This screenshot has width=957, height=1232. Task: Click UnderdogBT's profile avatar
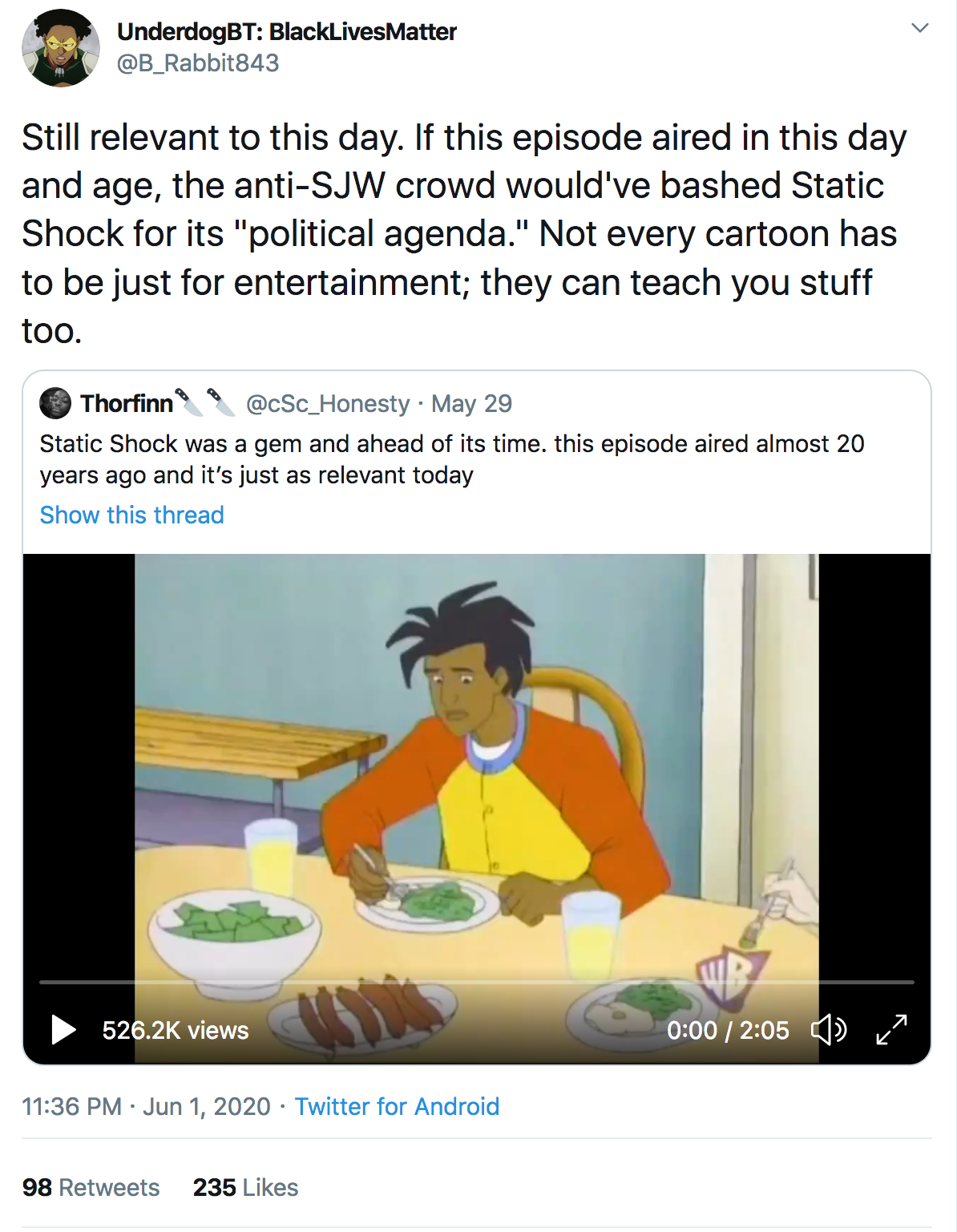[61, 48]
